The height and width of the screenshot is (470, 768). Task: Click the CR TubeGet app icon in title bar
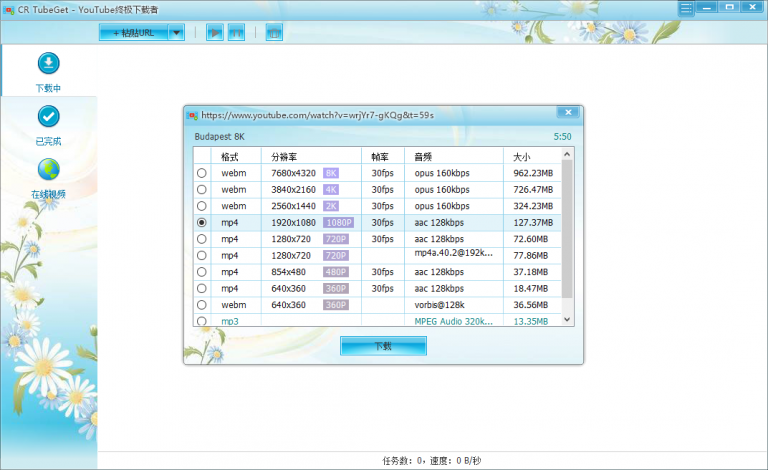click(9, 10)
